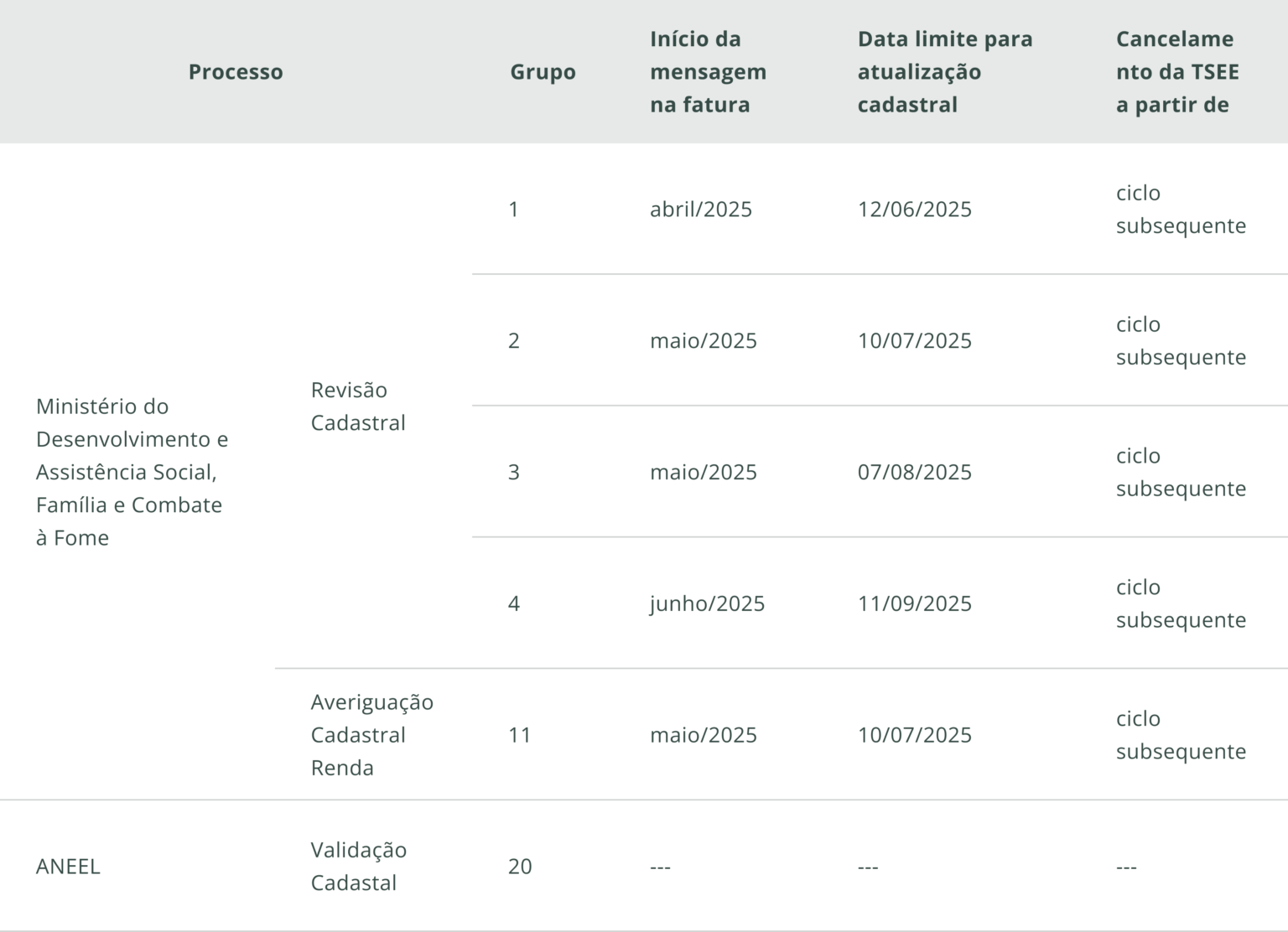
Task: Click the Revisão Cadastral cell
Action: click(x=358, y=406)
